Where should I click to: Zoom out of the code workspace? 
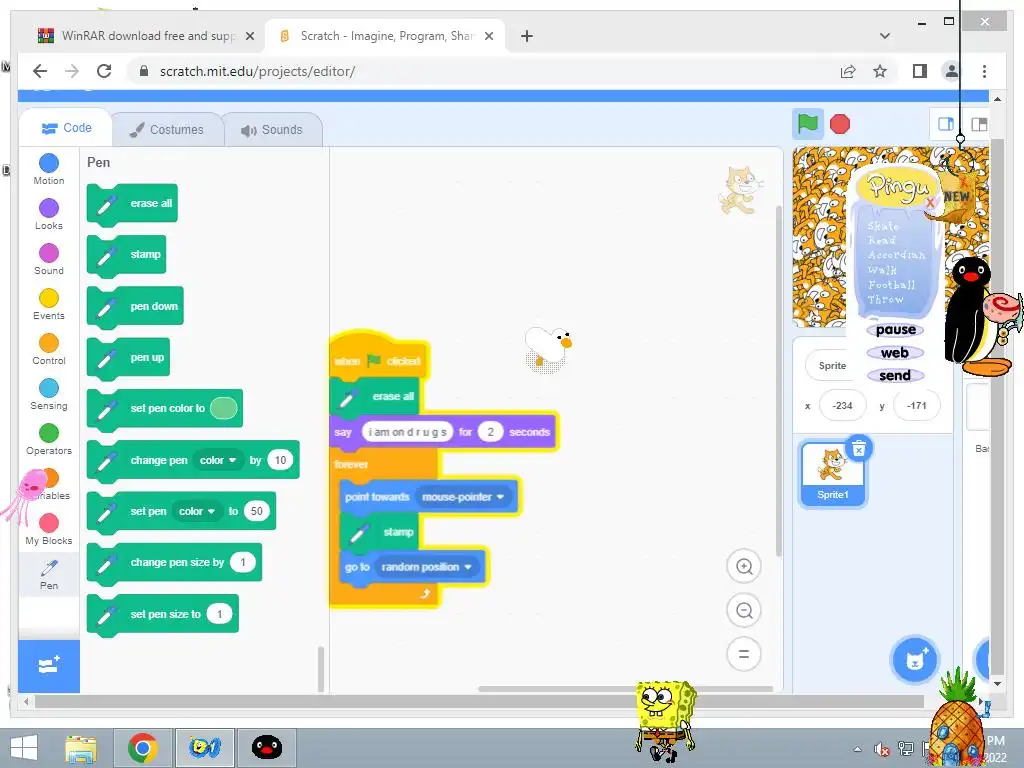744,611
